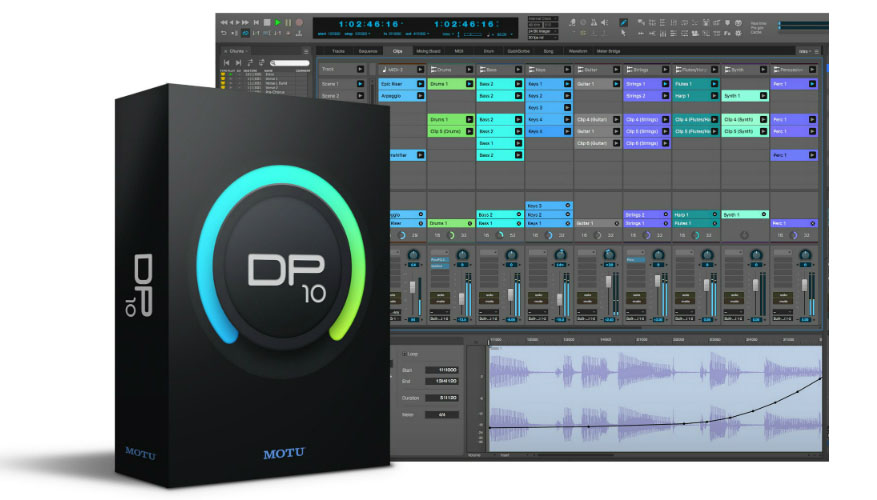Select the blue pencil tool in toolbar
Screen dimensions: 877x500
coord(623,23)
